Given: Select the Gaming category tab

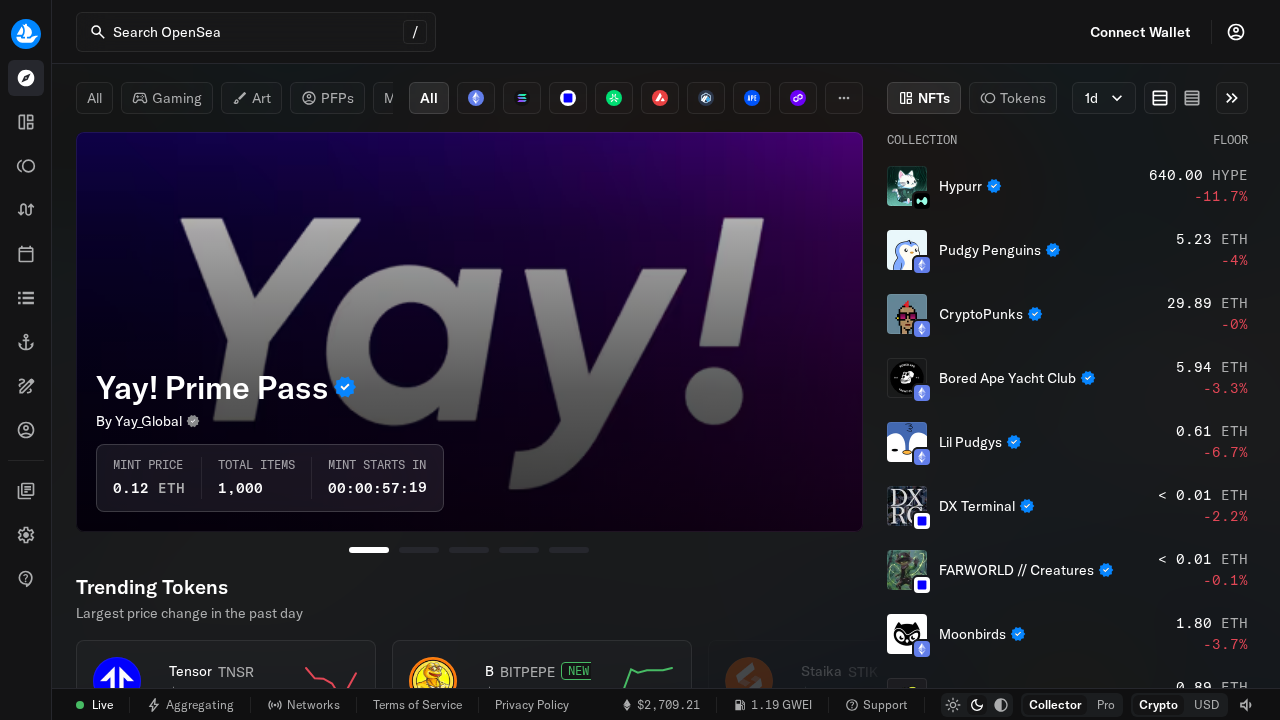Looking at the screenshot, I should [166, 98].
